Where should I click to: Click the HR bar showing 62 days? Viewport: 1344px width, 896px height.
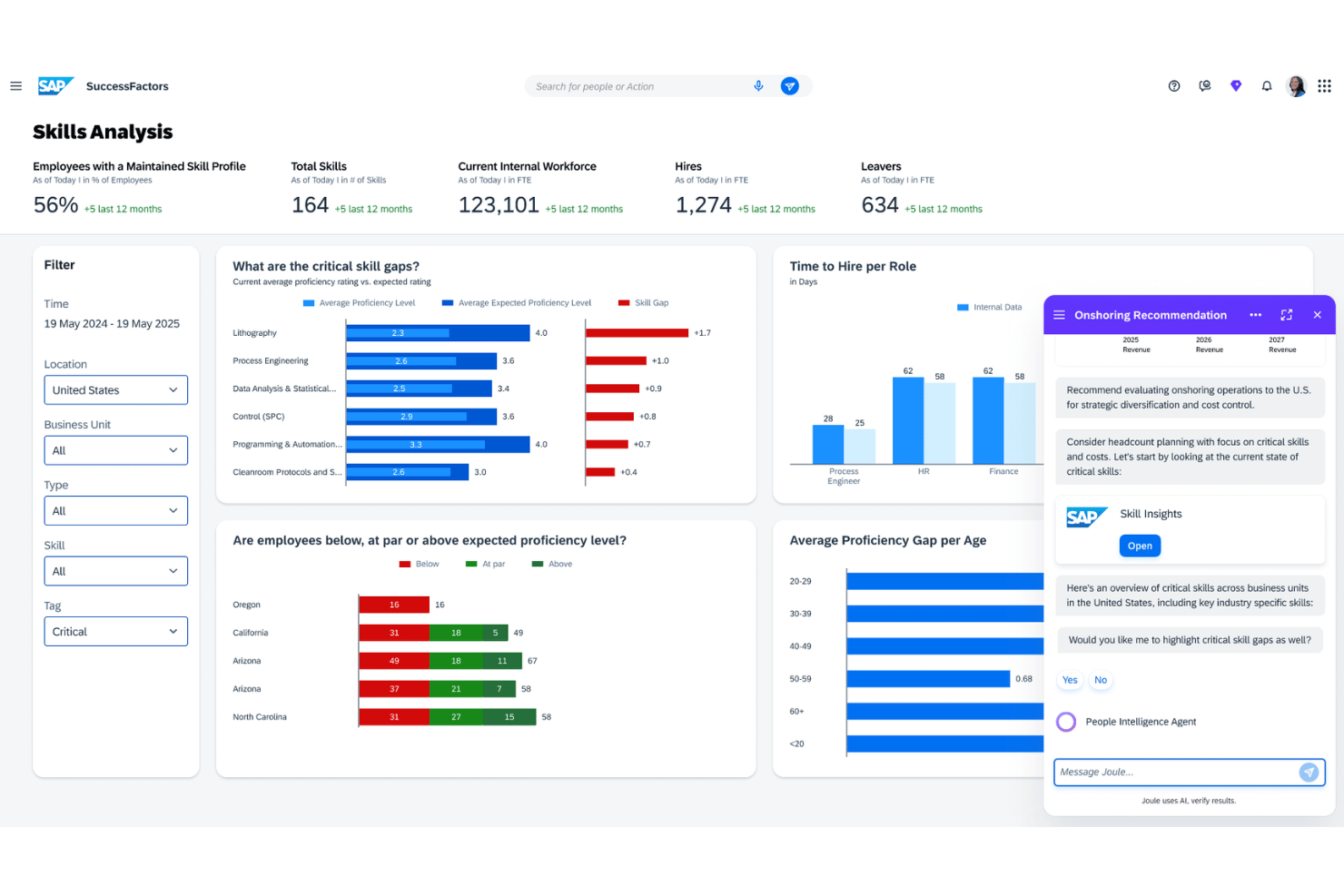pos(908,420)
